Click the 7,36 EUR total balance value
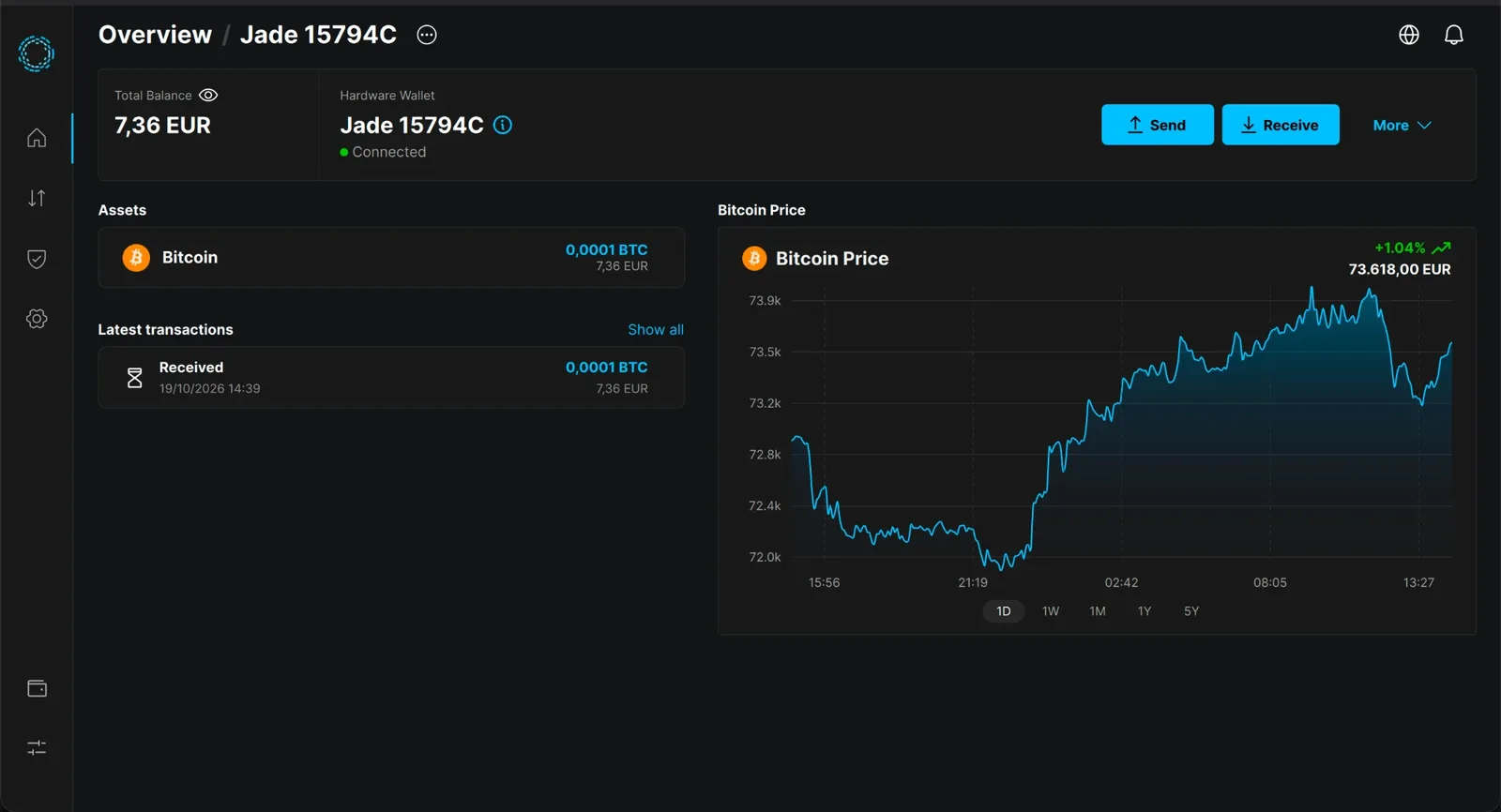 (x=162, y=126)
